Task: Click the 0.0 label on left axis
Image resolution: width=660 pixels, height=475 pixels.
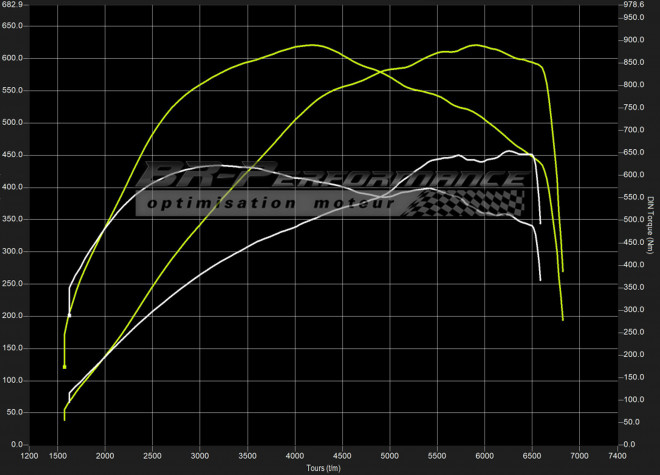Action: (15, 444)
